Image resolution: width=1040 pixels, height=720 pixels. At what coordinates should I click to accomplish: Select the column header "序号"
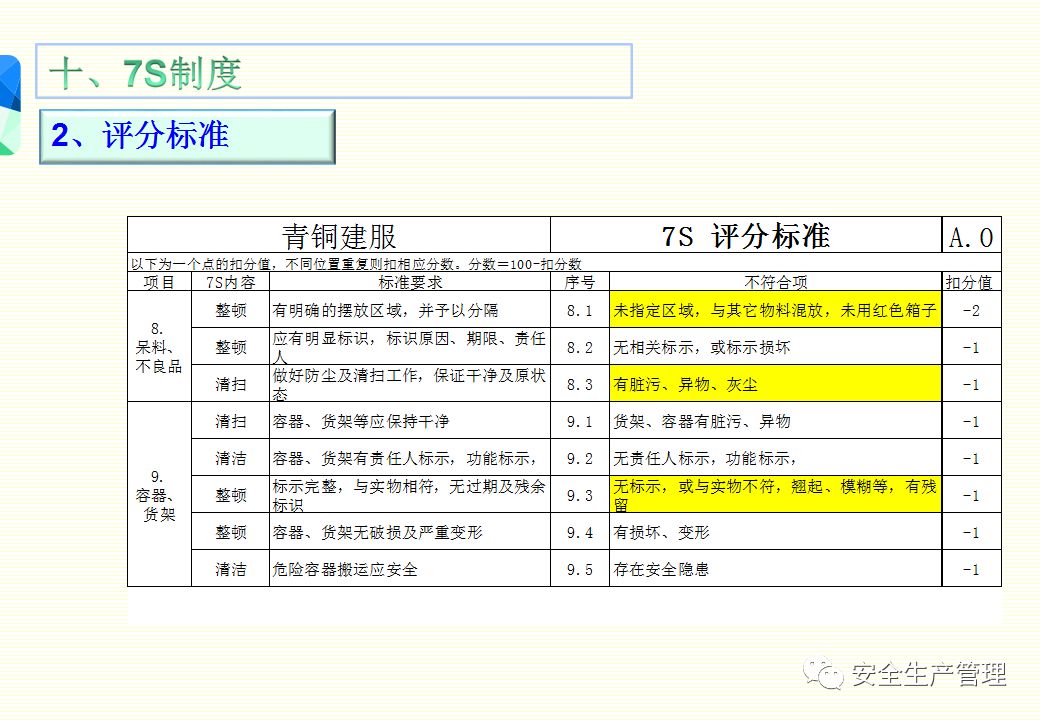coord(580,282)
